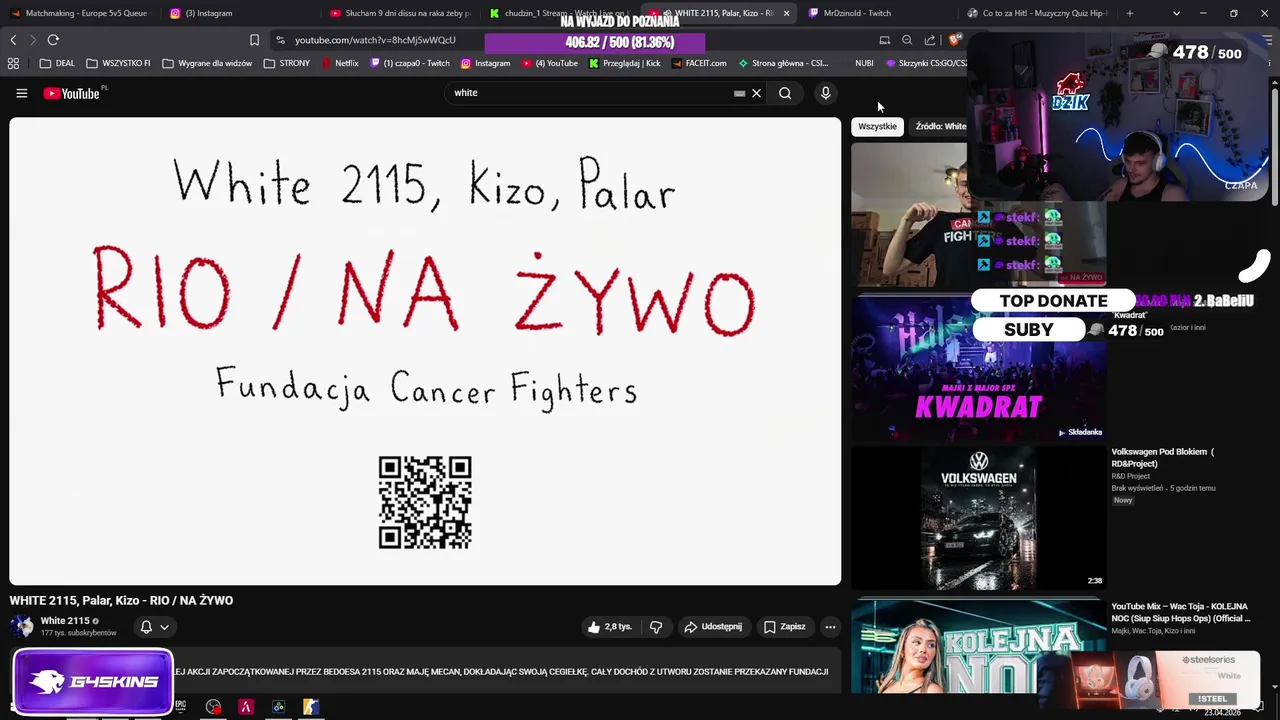
Task: Select the youtube.com address bar URL
Action: 375,40
